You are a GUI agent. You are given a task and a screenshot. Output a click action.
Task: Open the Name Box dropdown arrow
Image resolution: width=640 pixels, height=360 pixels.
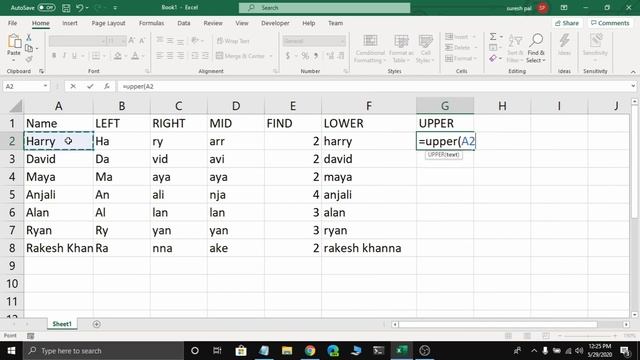[45, 86]
